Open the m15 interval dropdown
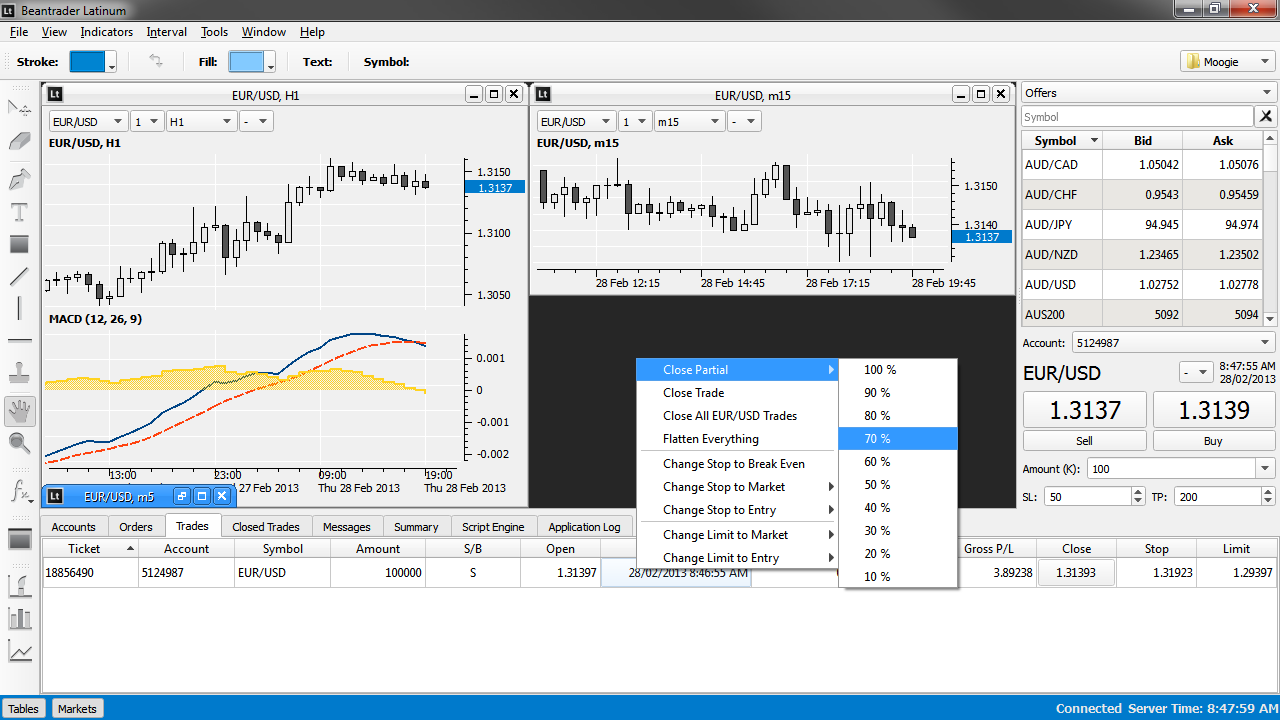The height and width of the screenshot is (720, 1280). [x=689, y=121]
